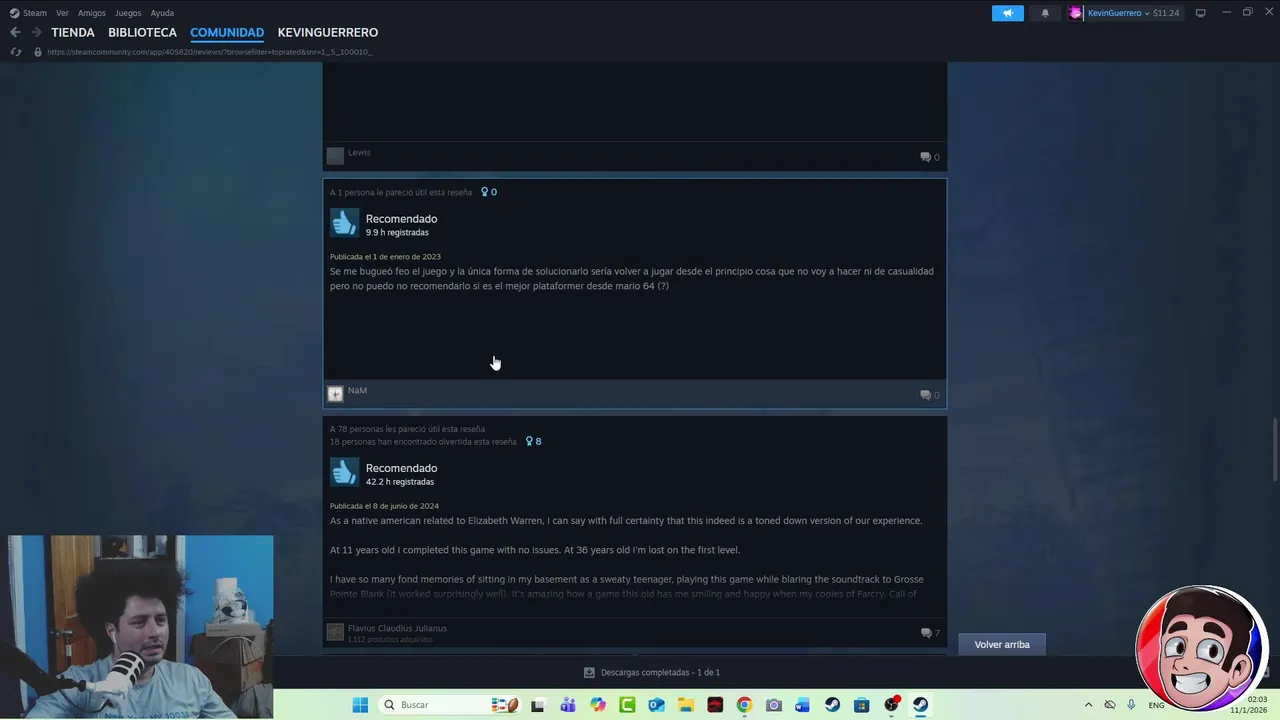Open the notifications bell
The height and width of the screenshot is (720, 1280).
pos(1045,13)
